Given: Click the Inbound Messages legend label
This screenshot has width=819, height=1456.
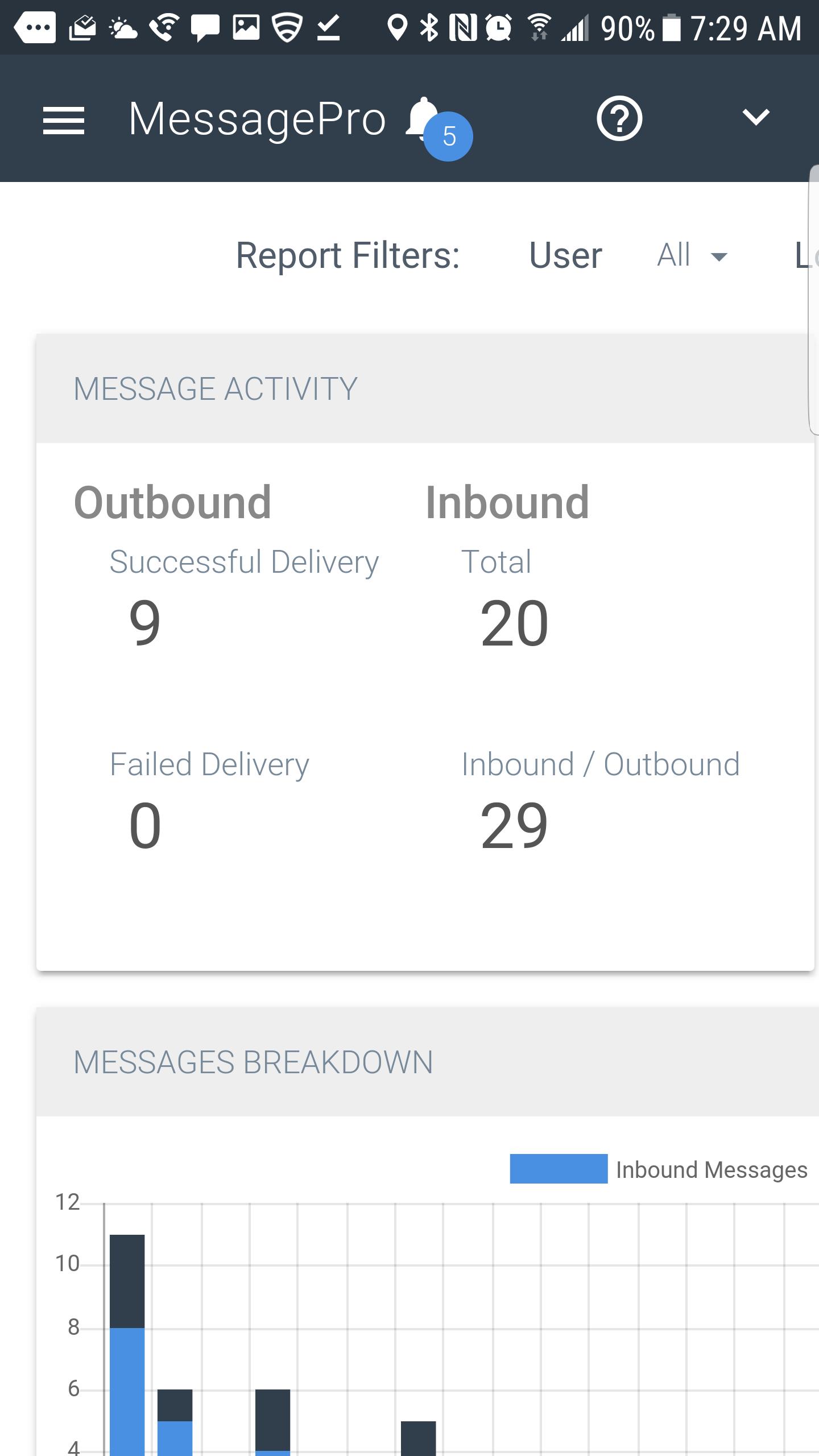Looking at the screenshot, I should click(x=712, y=1170).
